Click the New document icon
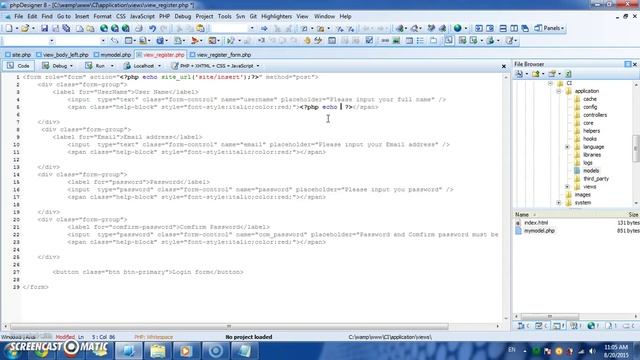This screenshot has height=360, width=640. [x=9, y=28]
